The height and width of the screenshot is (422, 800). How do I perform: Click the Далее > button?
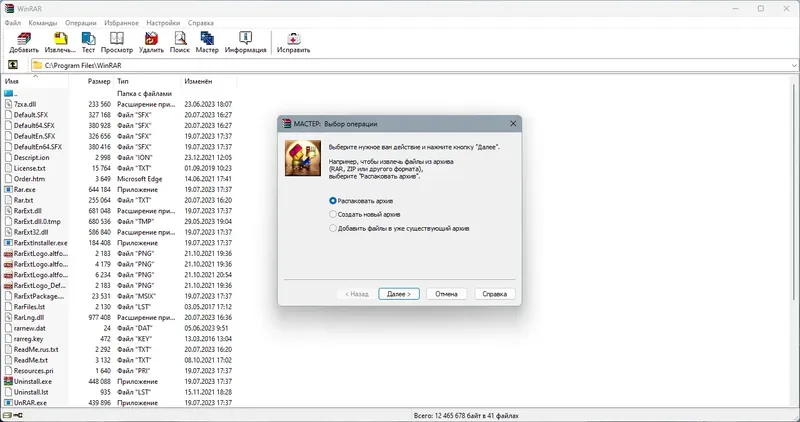pos(399,294)
